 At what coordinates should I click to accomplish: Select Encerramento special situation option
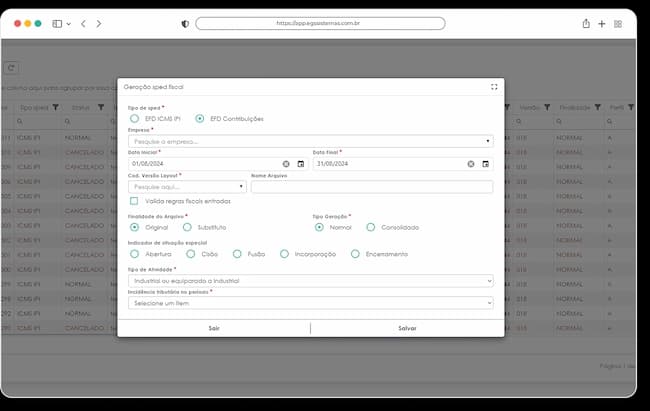pos(355,254)
